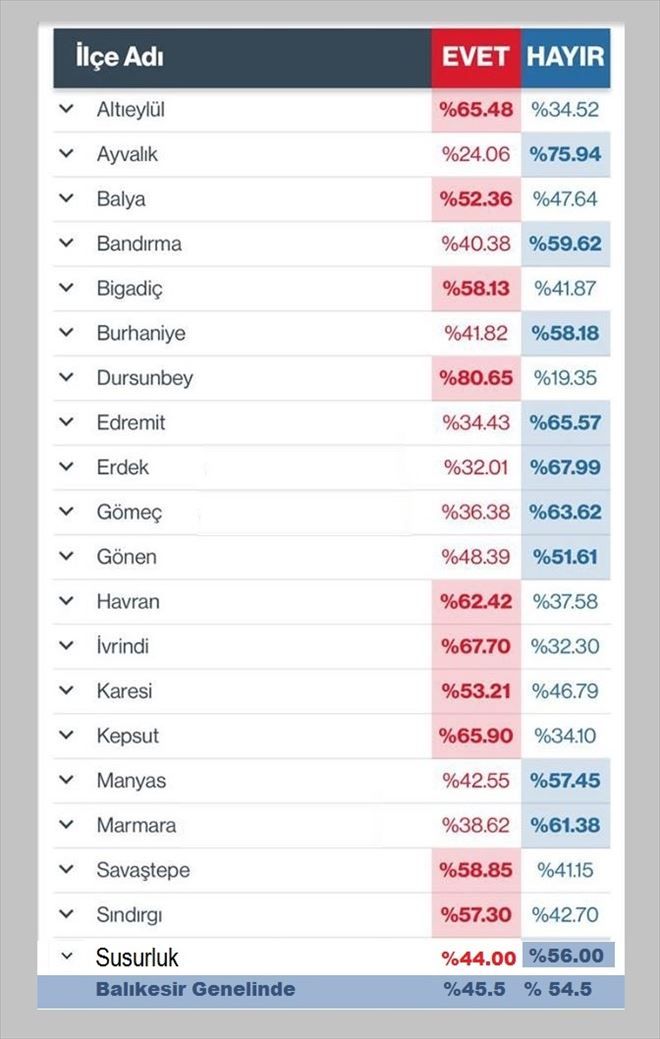Image resolution: width=660 pixels, height=1039 pixels.
Task: Click the Karesi district name
Action: [124, 690]
